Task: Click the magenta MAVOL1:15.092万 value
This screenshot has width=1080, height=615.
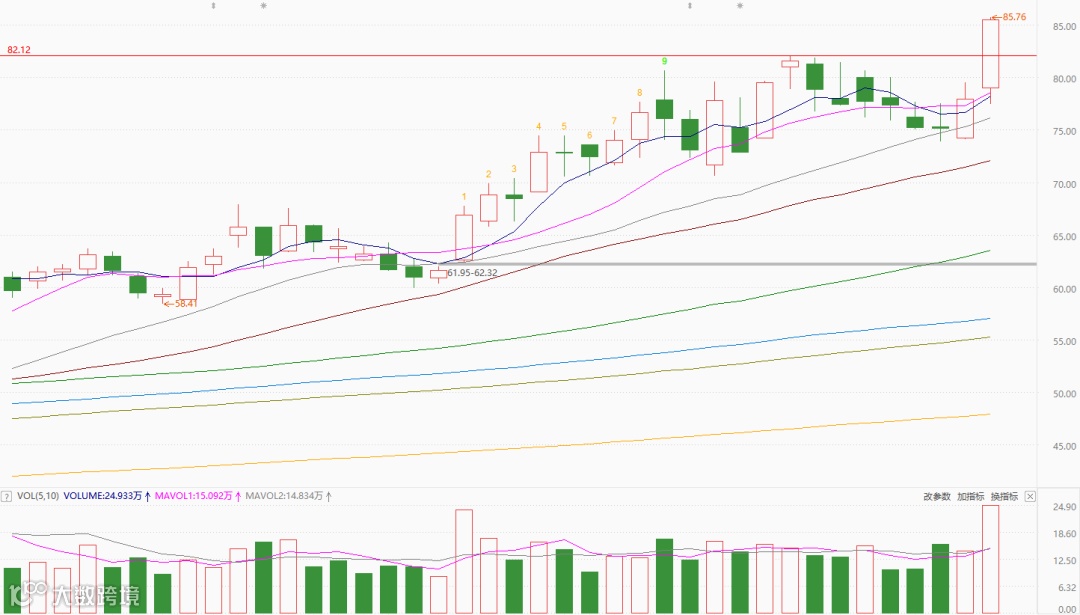Action: point(194,496)
